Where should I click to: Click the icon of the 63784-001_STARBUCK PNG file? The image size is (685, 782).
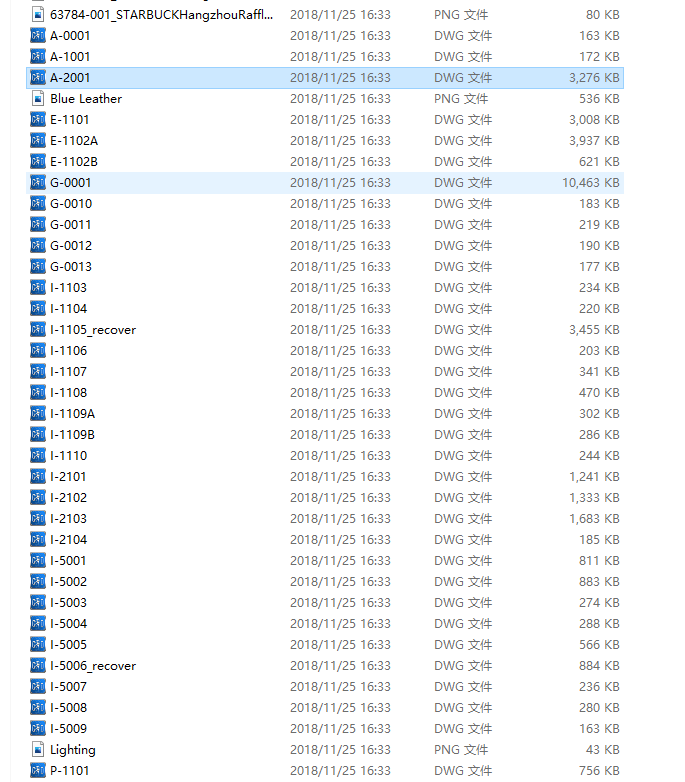click(x=38, y=15)
